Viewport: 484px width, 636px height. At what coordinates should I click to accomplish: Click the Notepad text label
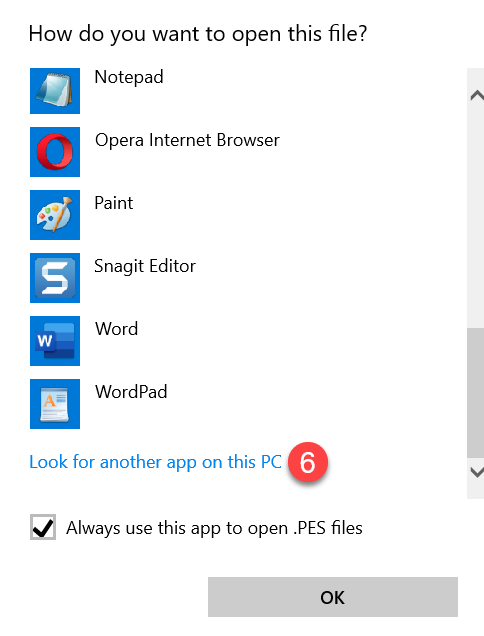click(x=129, y=77)
